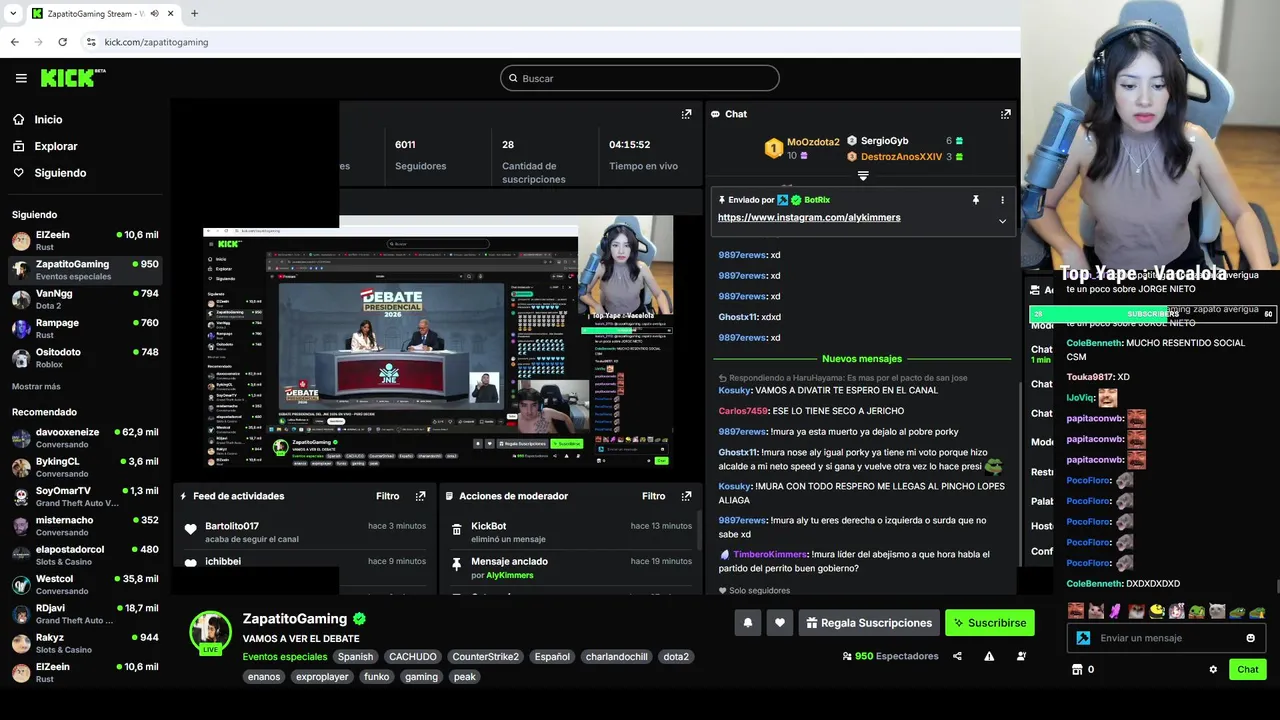The width and height of the screenshot is (1280, 720).
Task: Click the share icon below viewers
Action: (x=957, y=656)
